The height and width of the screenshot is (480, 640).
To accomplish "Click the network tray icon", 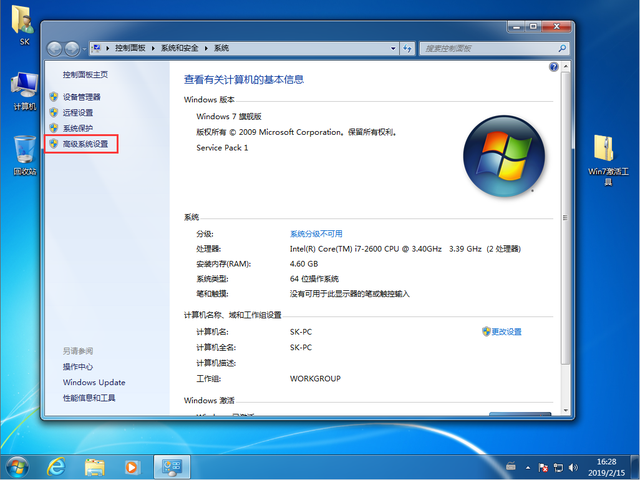I will (x=558, y=467).
